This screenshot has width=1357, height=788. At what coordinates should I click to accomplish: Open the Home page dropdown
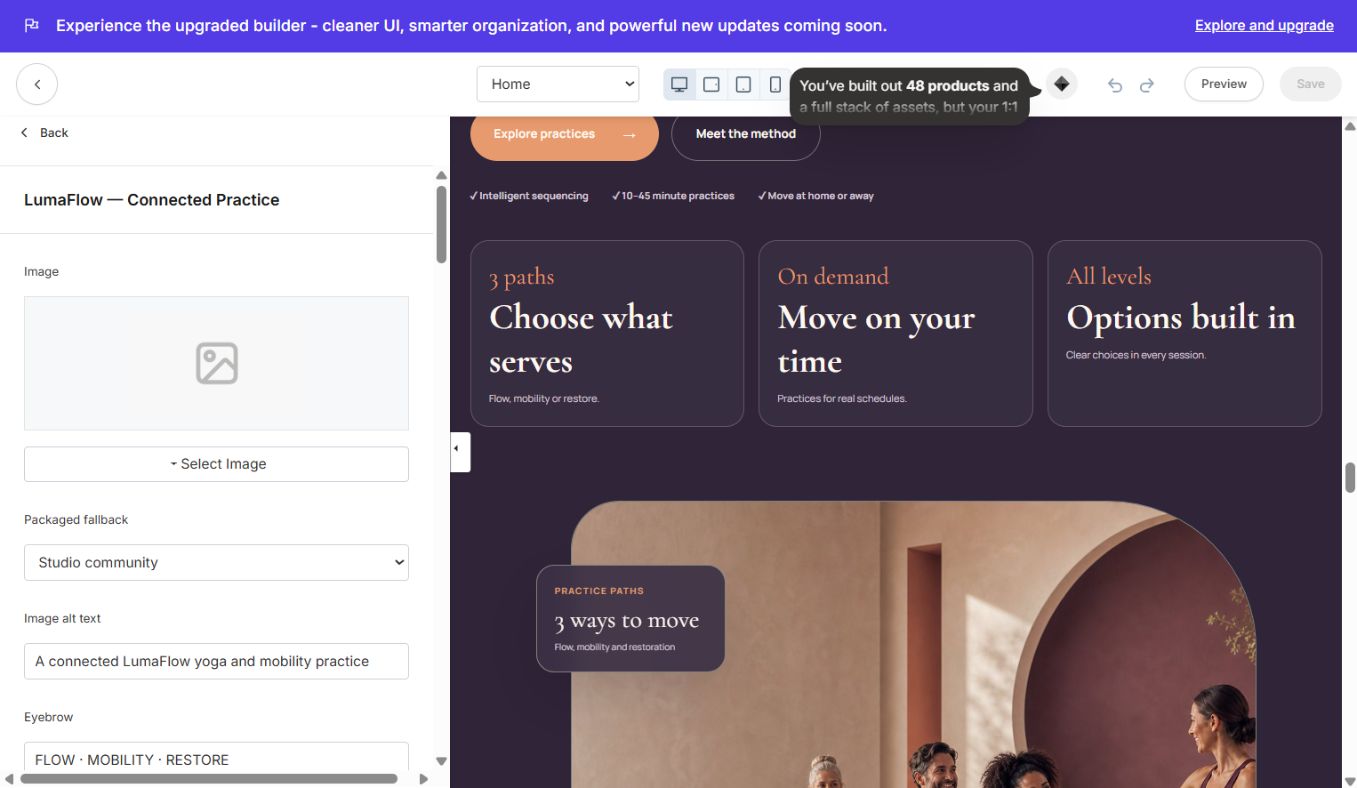[x=558, y=84]
